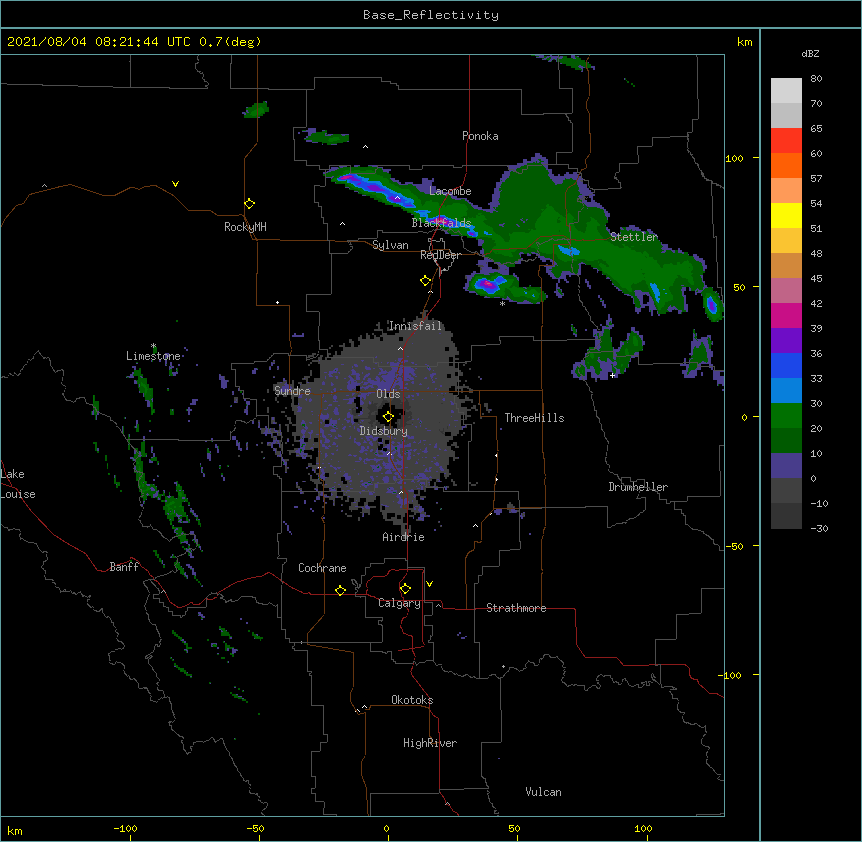Click the Sylvan label

tap(390, 245)
